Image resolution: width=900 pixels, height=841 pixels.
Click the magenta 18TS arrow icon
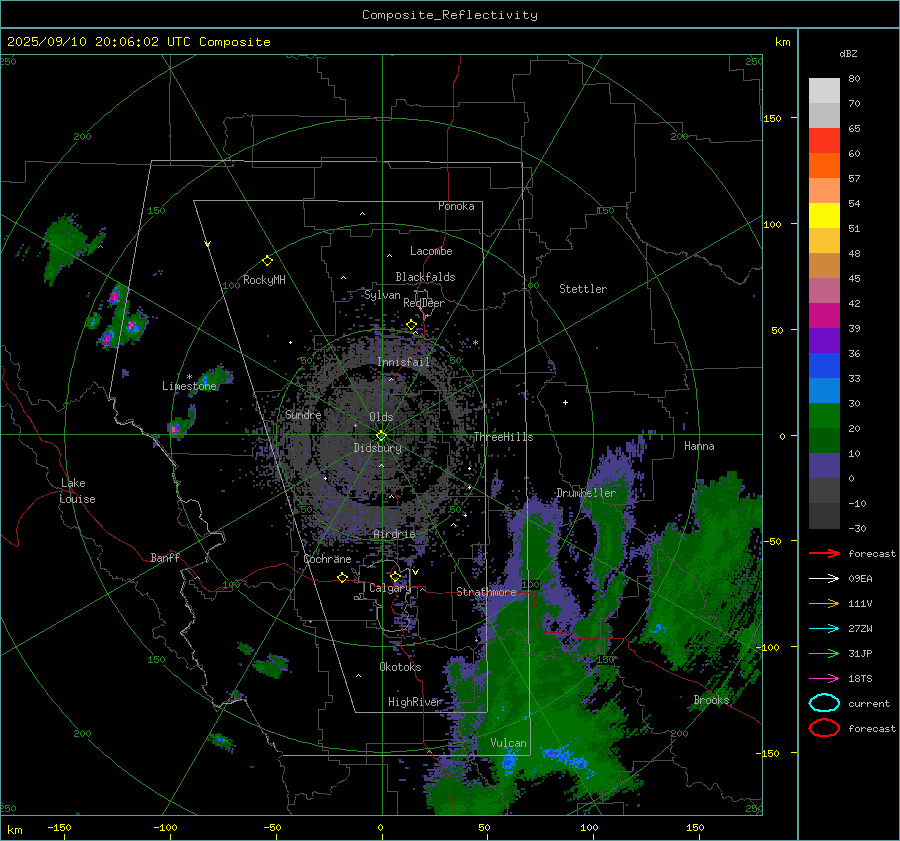[x=824, y=679]
